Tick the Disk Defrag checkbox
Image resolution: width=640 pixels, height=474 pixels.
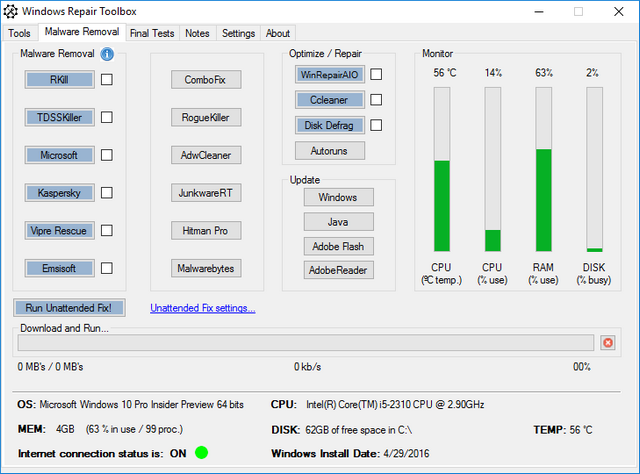[376, 125]
